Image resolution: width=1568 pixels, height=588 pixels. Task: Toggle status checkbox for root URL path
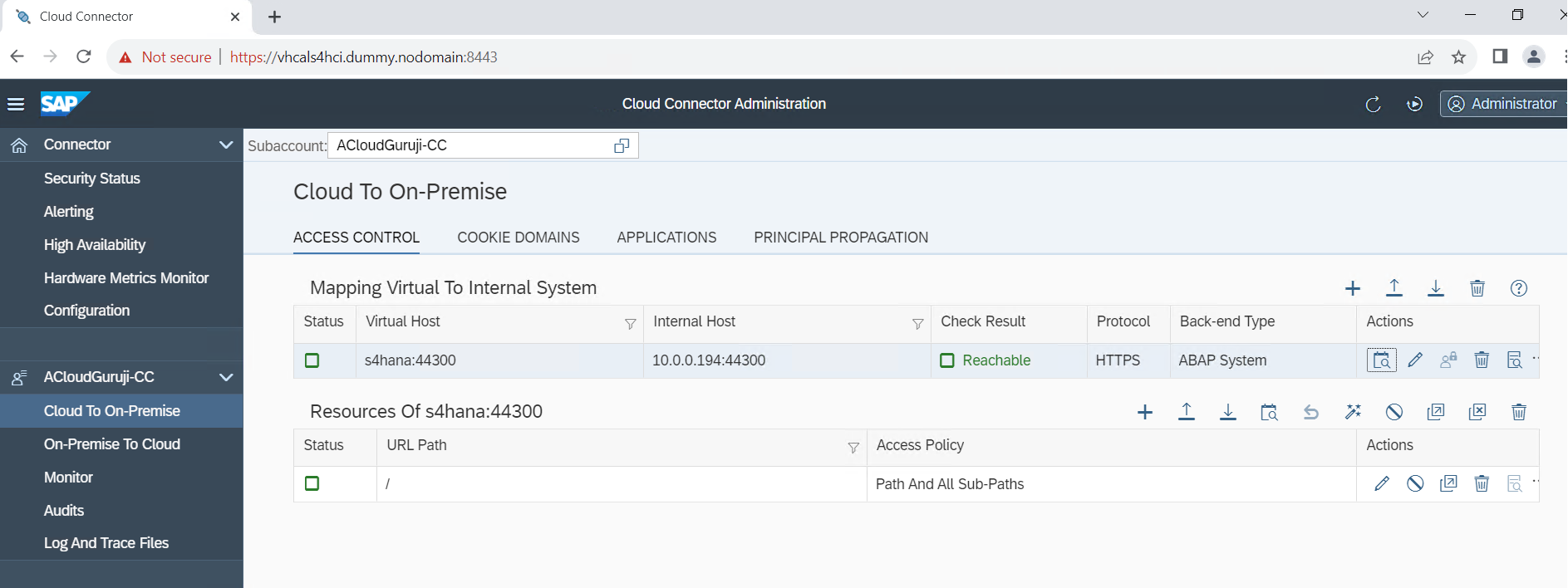(x=312, y=484)
